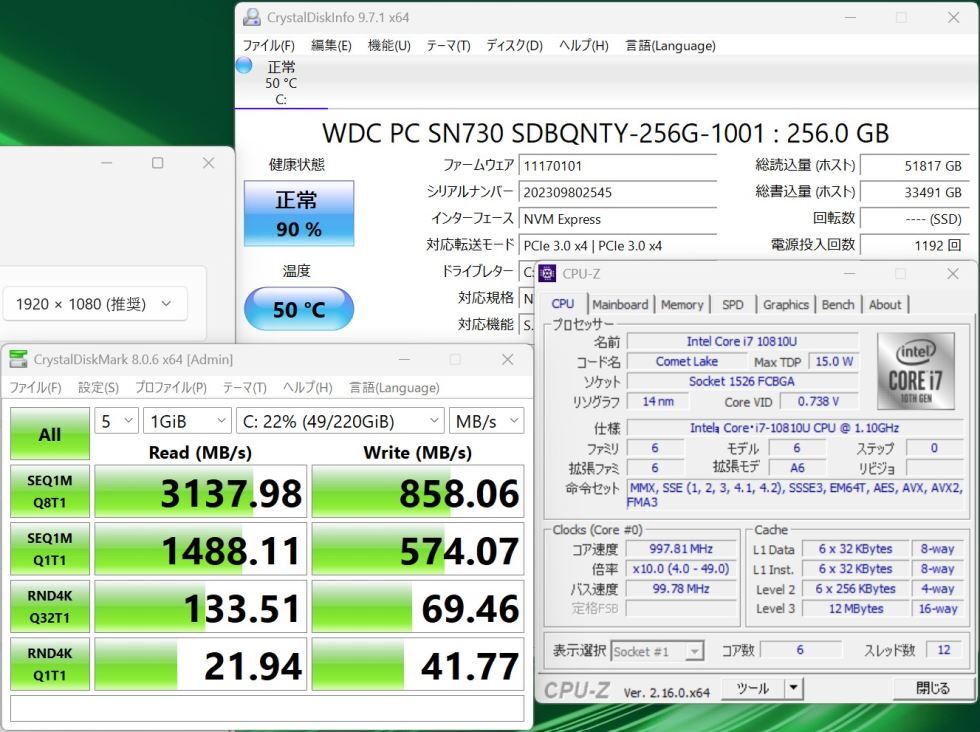
Task: Open the ツール dropdown arrow in CPU-Z
Action: [x=793, y=688]
